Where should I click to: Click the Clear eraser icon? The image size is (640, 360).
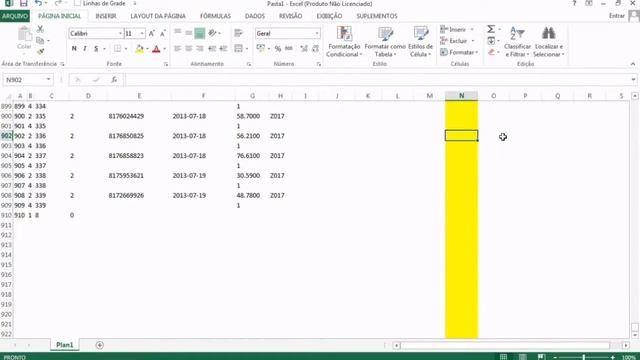point(491,52)
